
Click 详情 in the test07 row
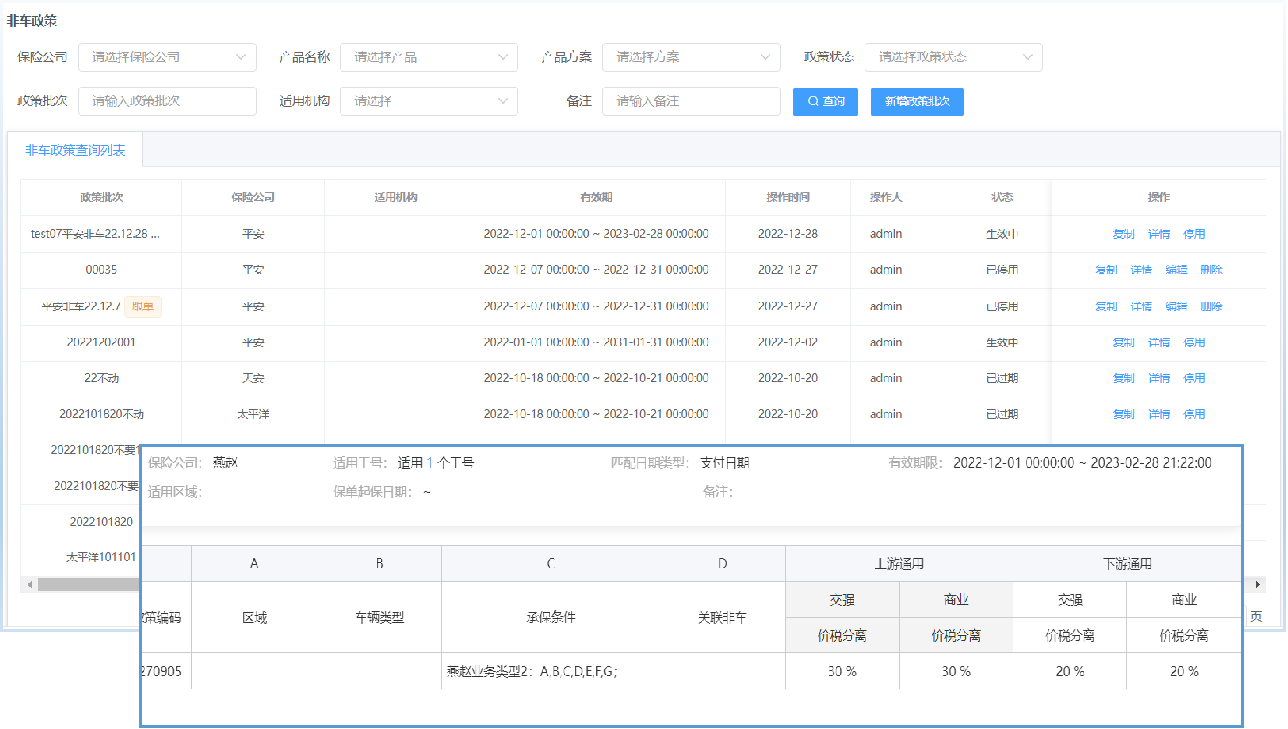[1158, 234]
